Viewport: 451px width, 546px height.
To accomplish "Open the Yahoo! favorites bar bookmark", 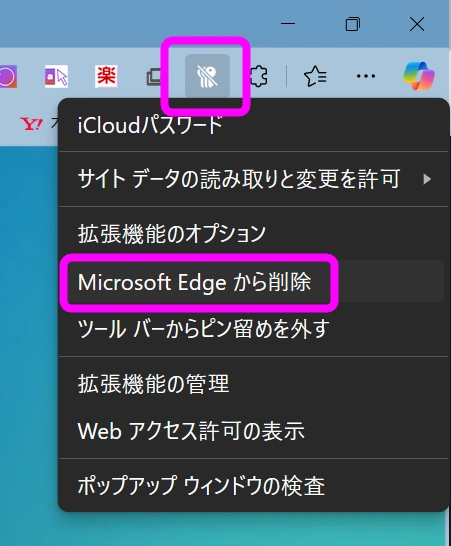I will coord(32,124).
